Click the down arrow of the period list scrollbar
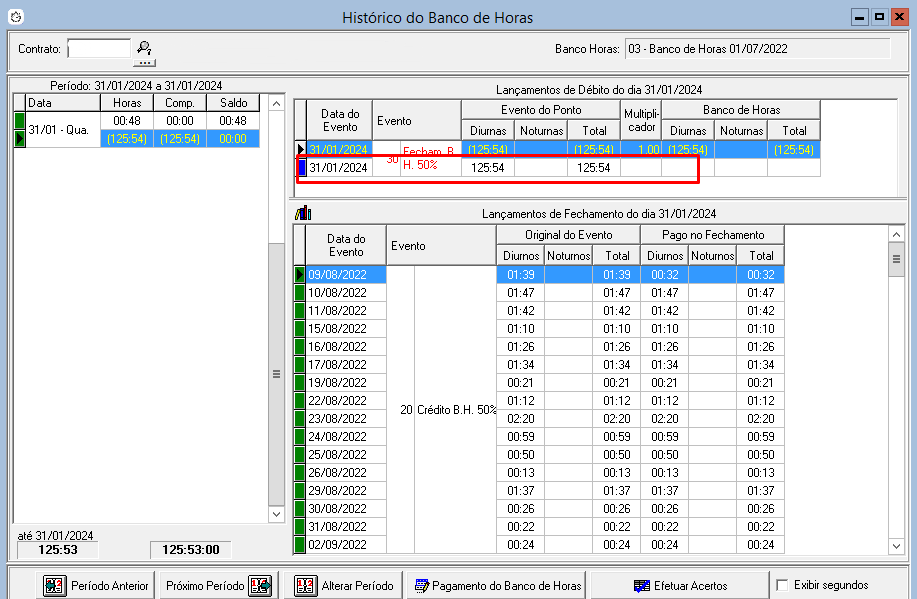This screenshot has height=599, width=917. coord(277,513)
